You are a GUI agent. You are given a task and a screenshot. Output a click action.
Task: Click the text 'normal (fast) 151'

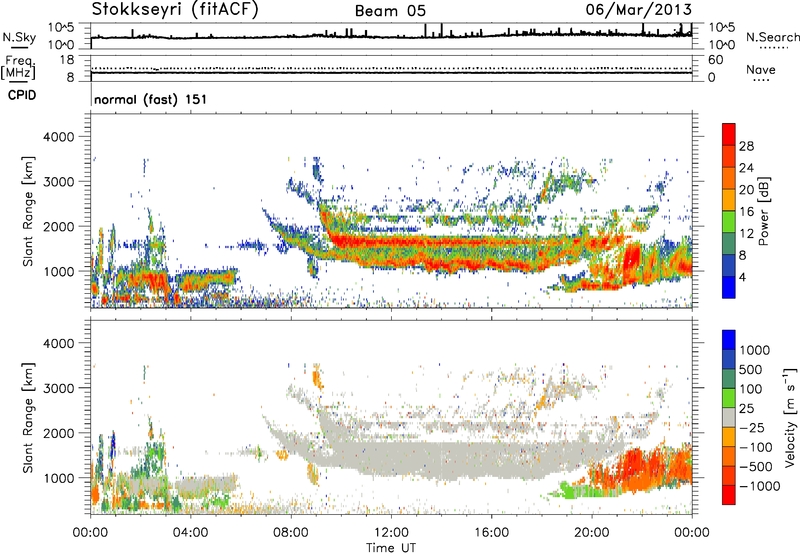point(151,99)
